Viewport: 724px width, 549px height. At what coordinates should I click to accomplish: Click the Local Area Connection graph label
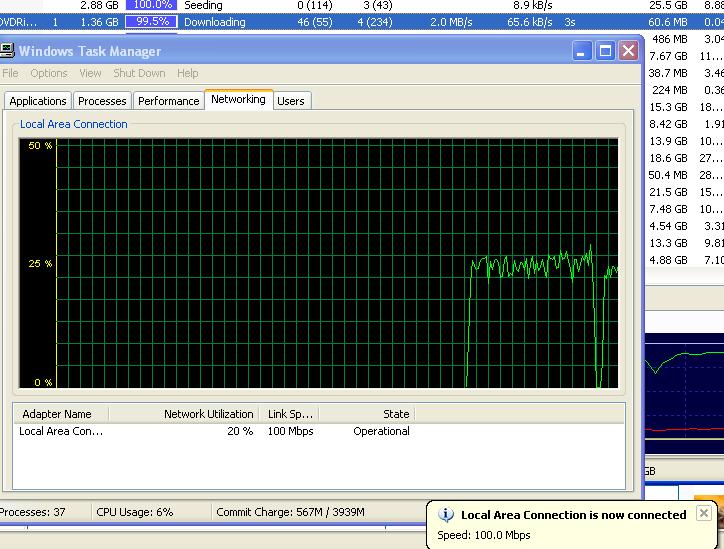click(x=73, y=124)
